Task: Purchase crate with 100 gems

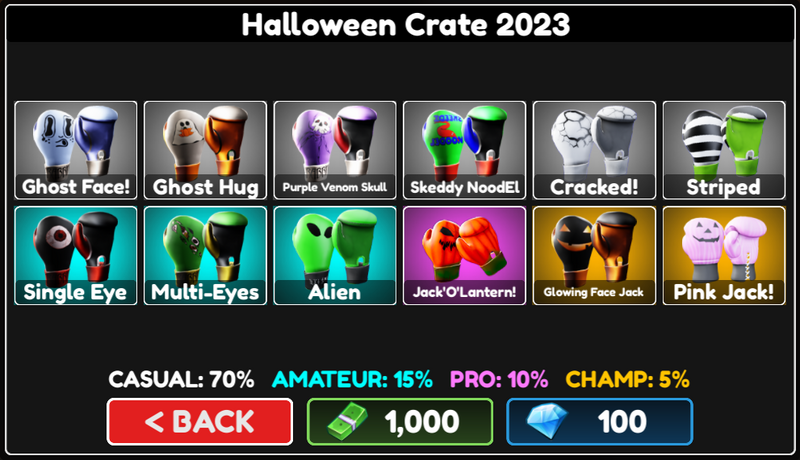Action: coord(599,422)
